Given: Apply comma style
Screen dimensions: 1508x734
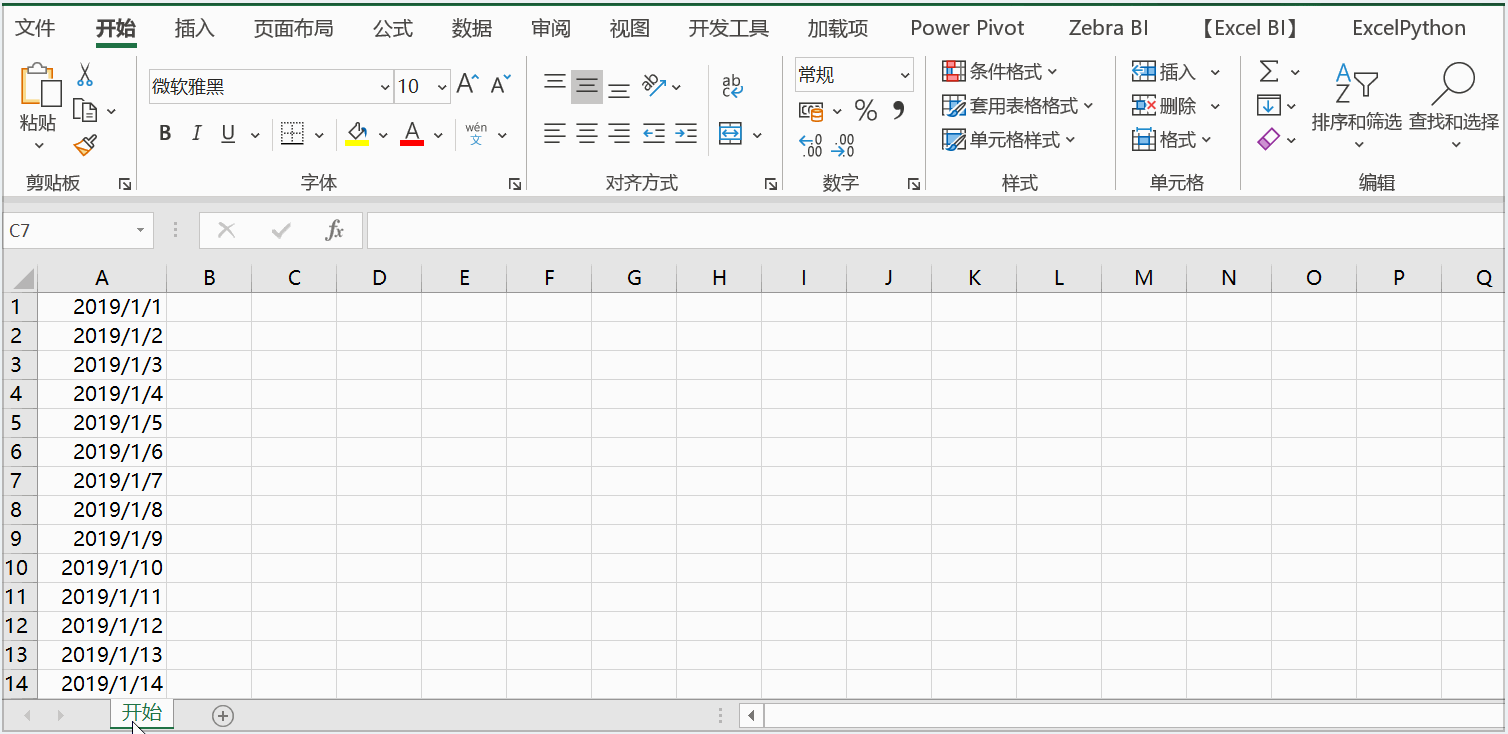Looking at the screenshot, I should 898,109.
